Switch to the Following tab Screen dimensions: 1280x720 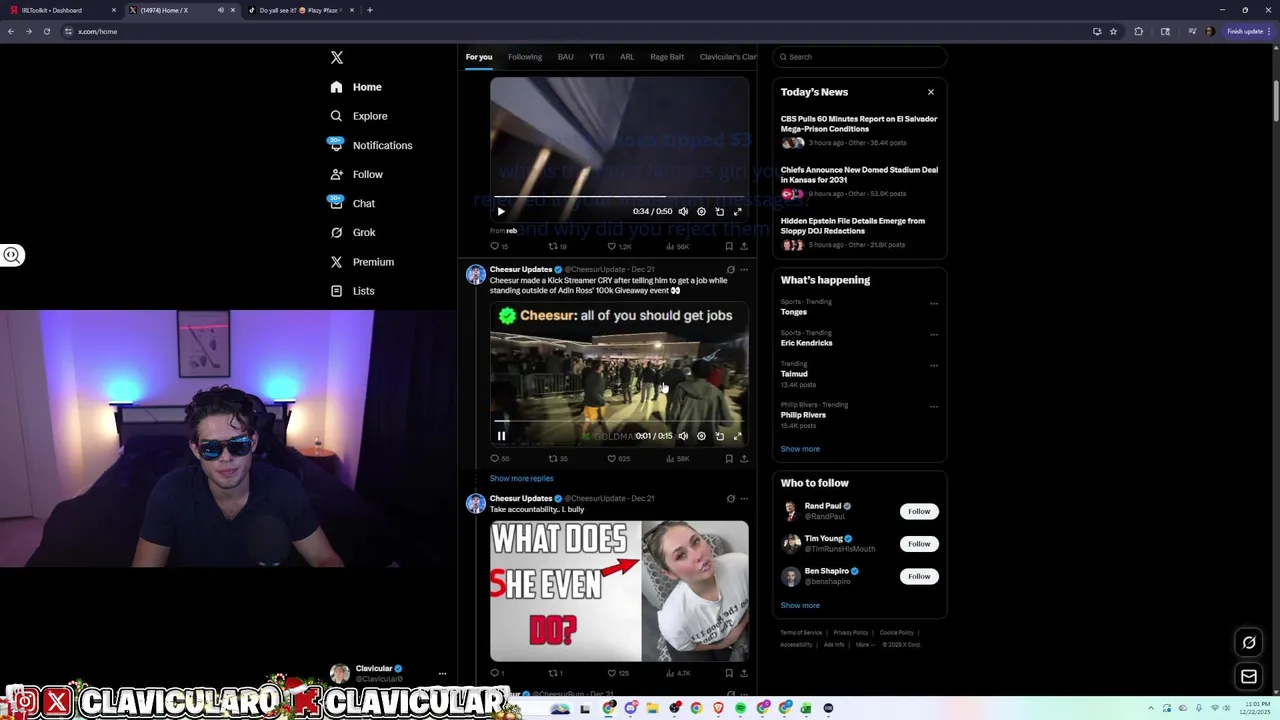point(525,57)
